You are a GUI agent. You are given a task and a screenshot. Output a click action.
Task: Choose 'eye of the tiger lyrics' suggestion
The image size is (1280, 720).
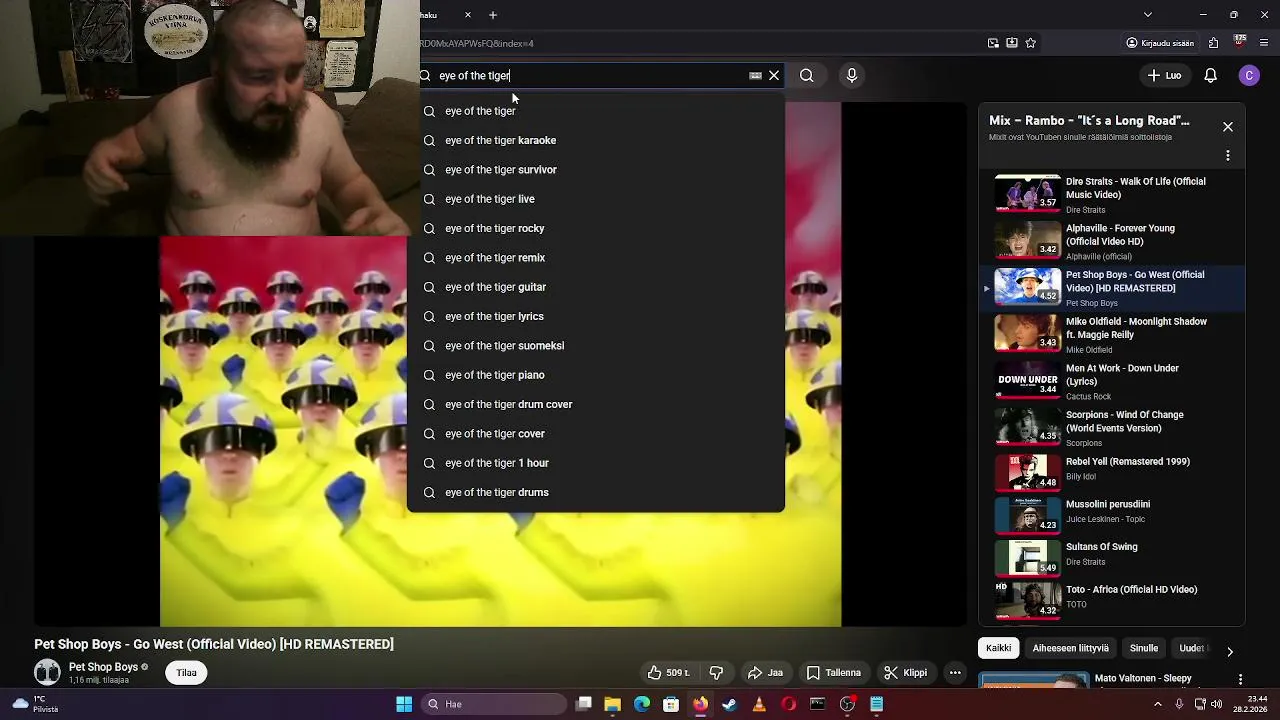pos(595,316)
